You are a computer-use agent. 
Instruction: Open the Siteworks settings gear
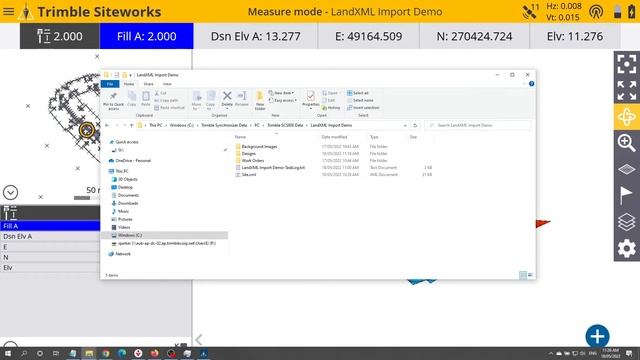point(627,248)
